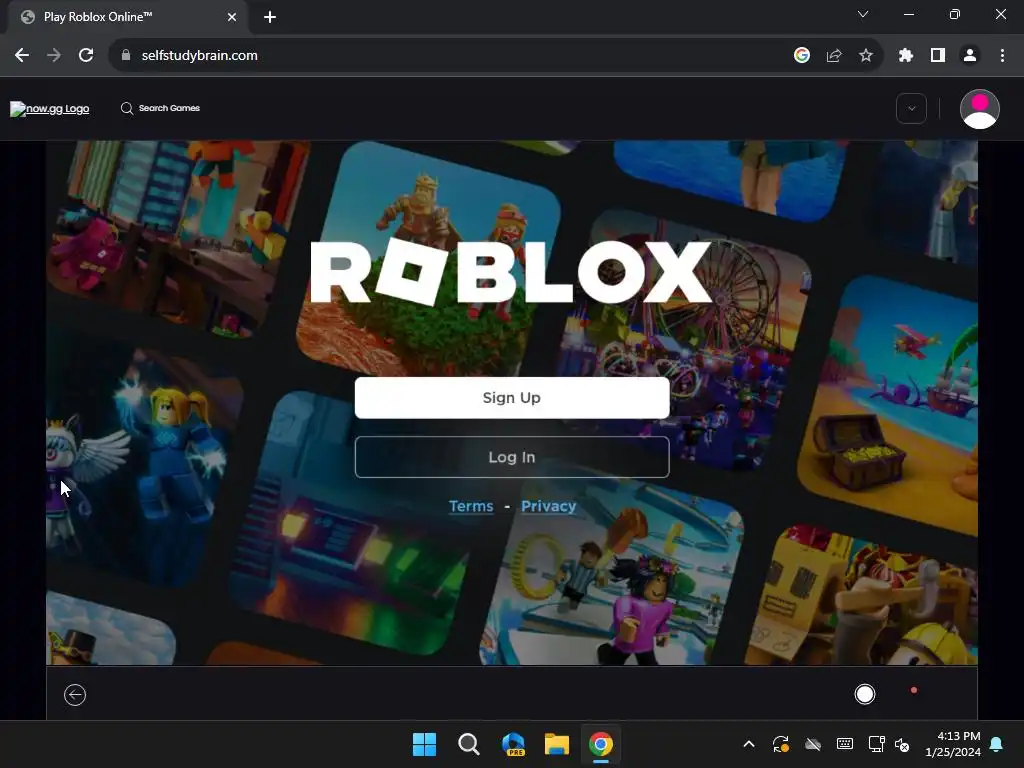This screenshot has width=1024, height=768.
Task: Open the Windows Start menu
Action: point(424,744)
